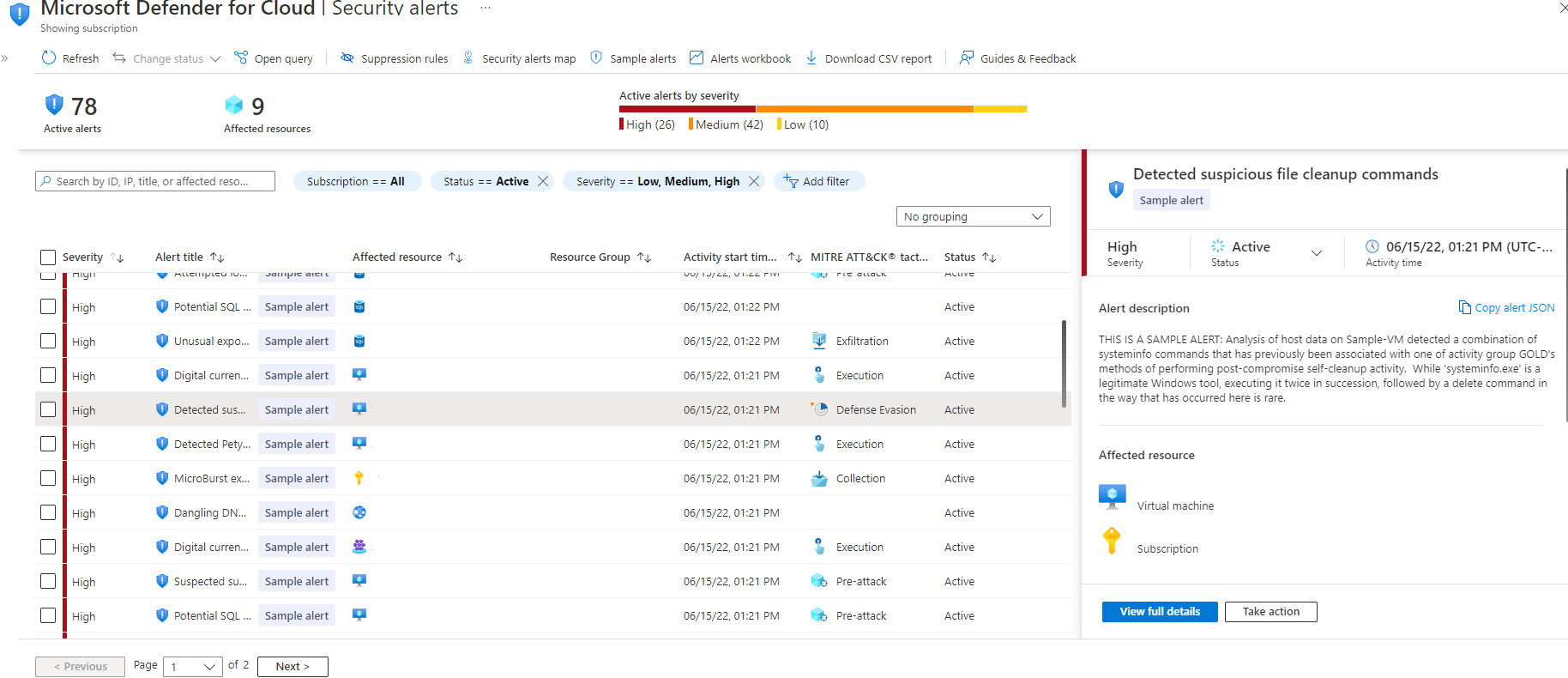Go to Next page of alerts
This screenshot has height=678, width=1568.
pyautogui.click(x=292, y=667)
